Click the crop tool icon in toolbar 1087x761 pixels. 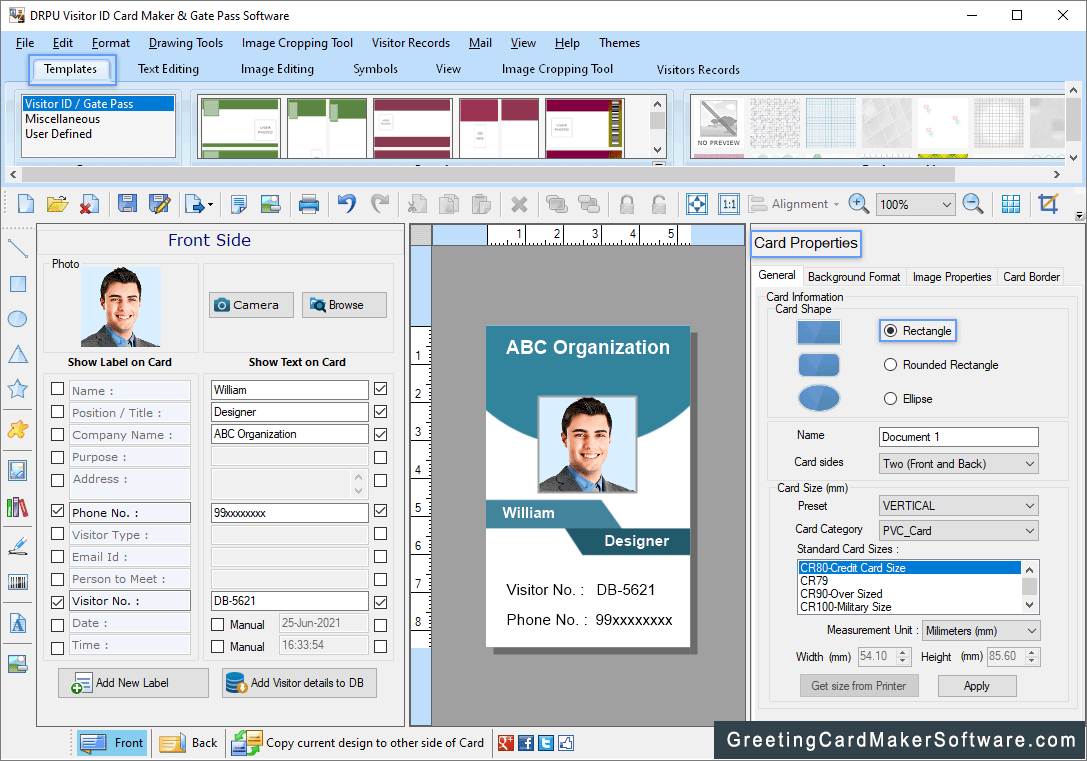pyautogui.click(x=1048, y=204)
